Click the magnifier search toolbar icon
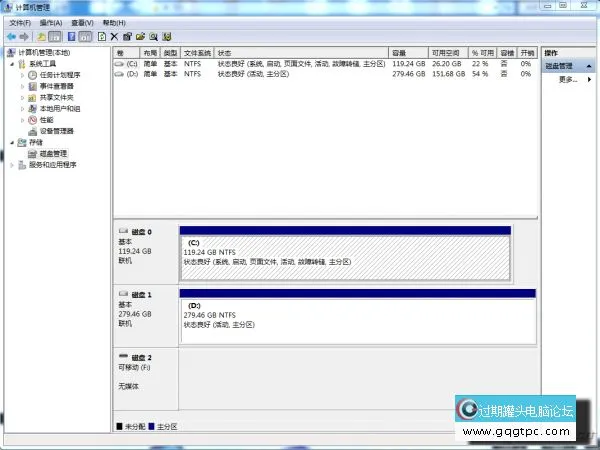This screenshot has height=450, width=600. point(153,37)
